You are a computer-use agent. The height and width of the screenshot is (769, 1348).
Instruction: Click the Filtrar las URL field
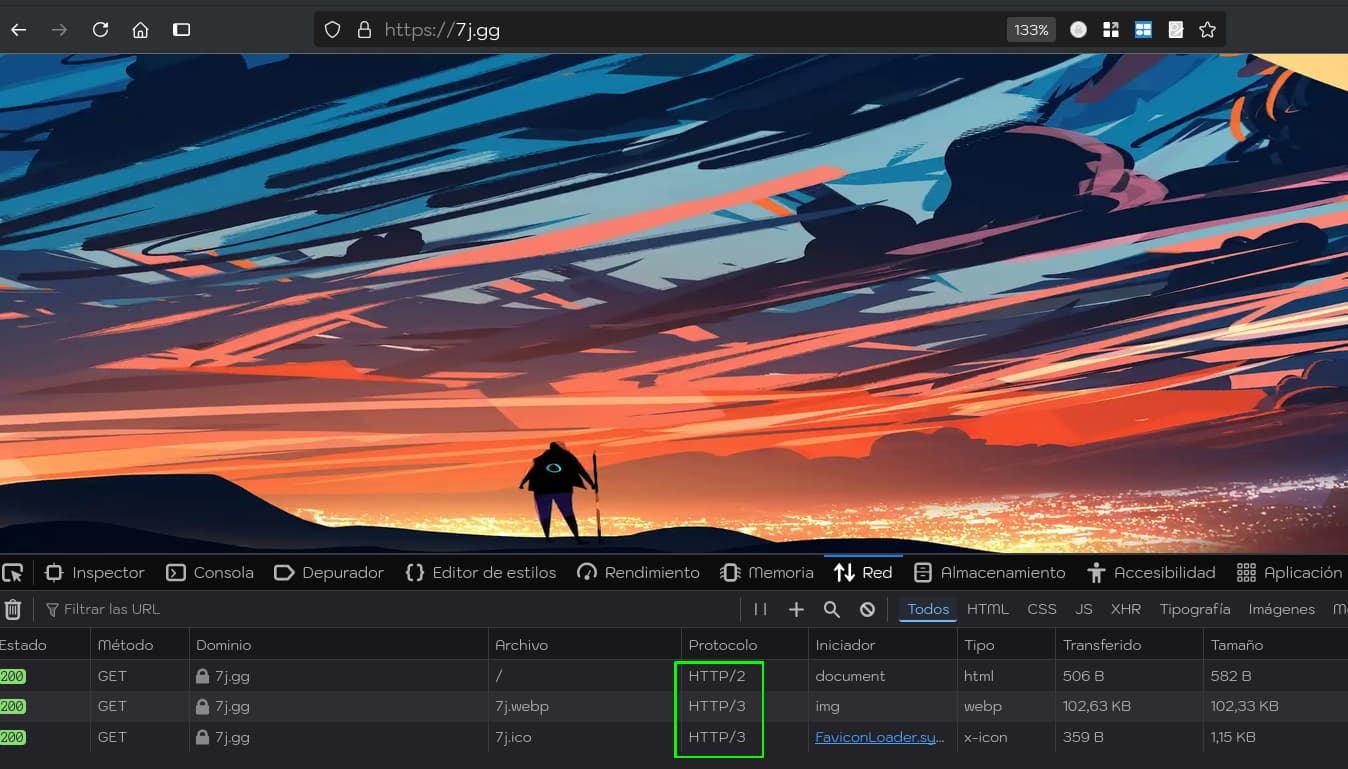click(390, 609)
